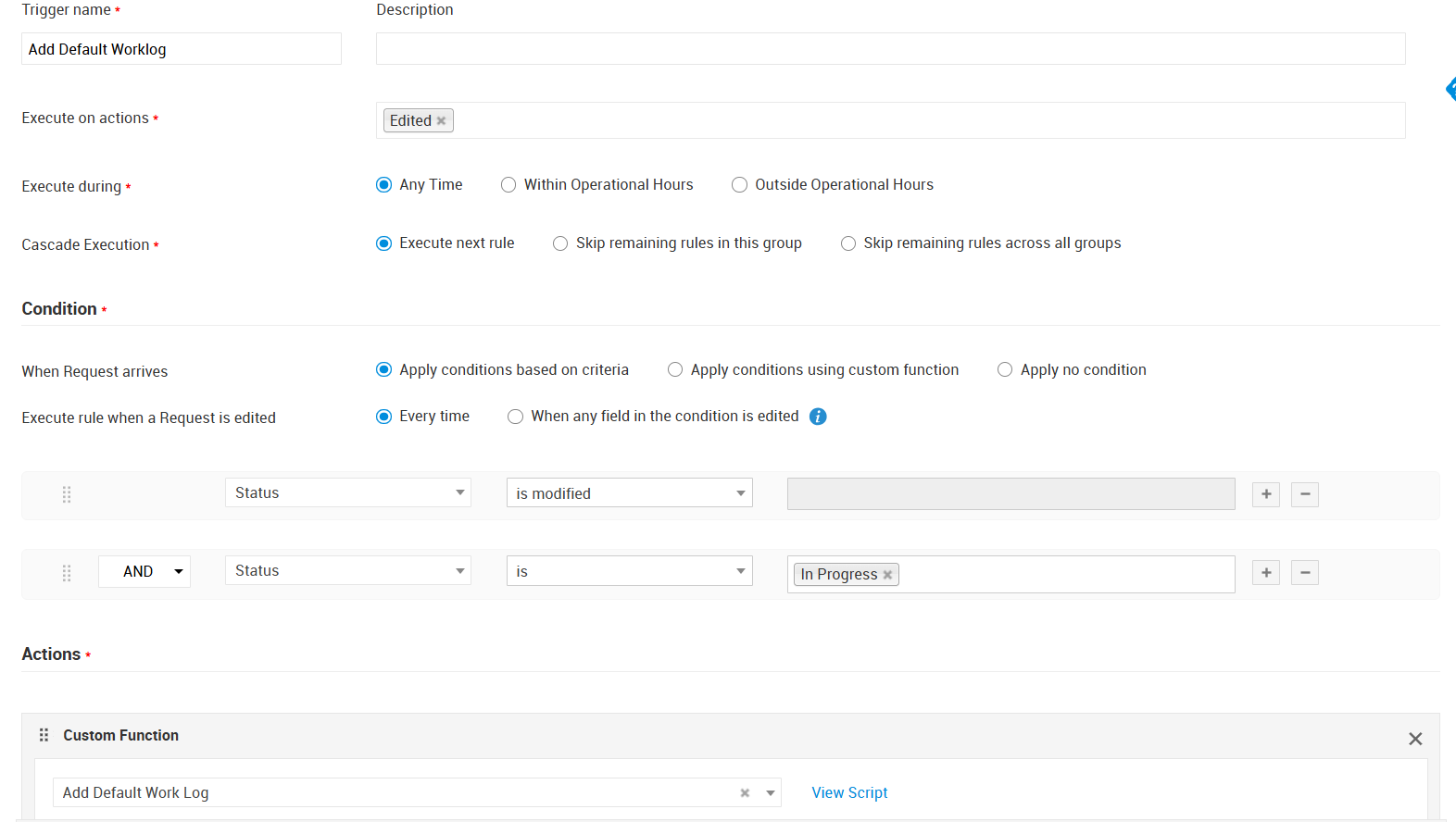The height and width of the screenshot is (822, 1456).
Task: Remove the Status is modified condition row
Action: tap(1304, 494)
